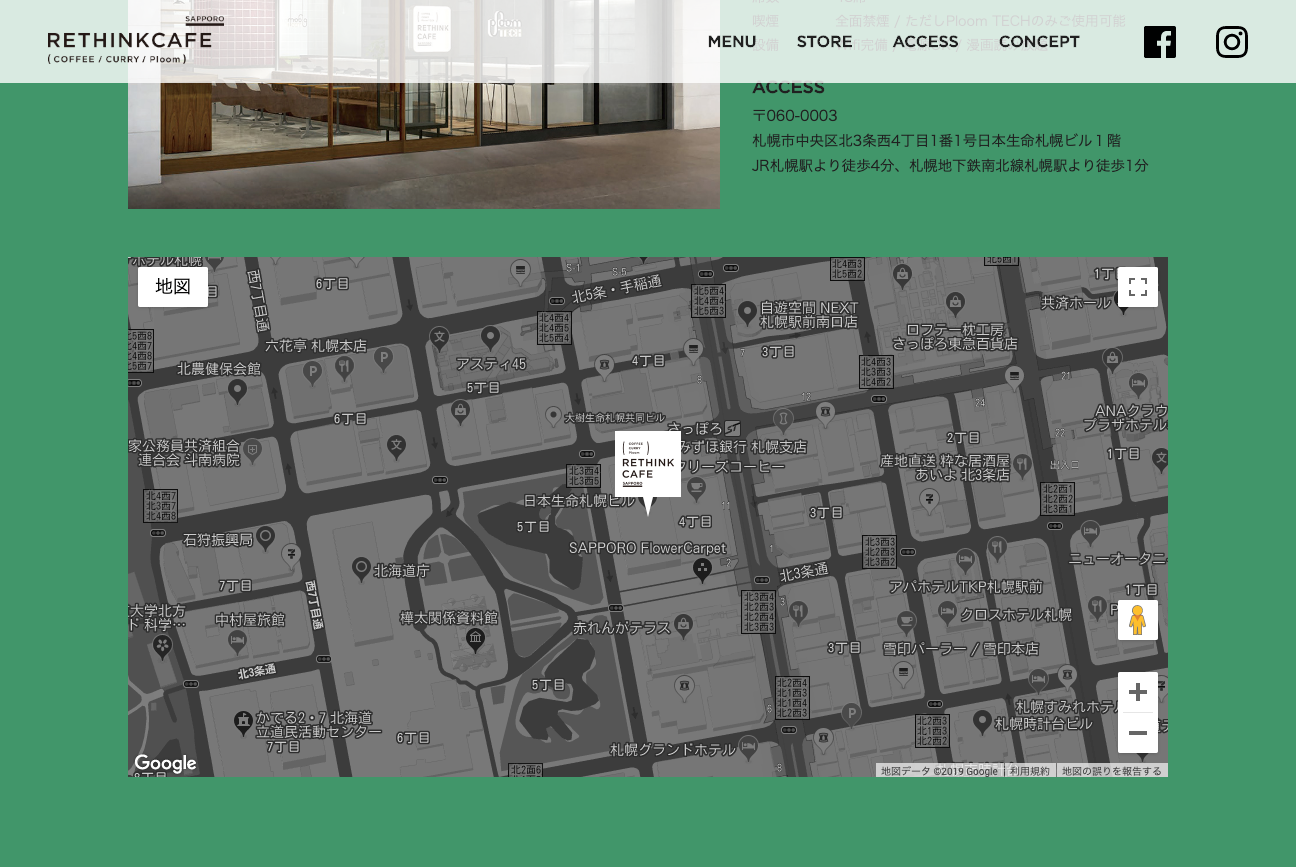Go to the ACCESS navigation item
The width and height of the screenshot is (1296, 867).
pyautogui.click(x=926, y=42)
